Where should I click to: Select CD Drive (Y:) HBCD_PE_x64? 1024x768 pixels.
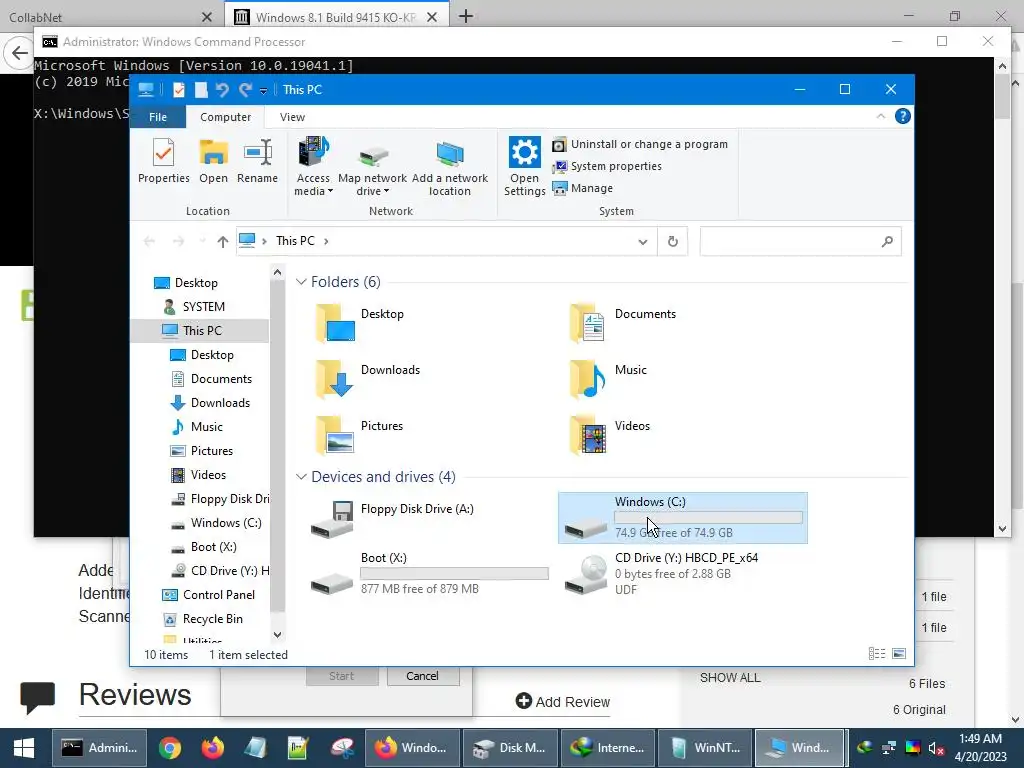click(x=661, y=574)
